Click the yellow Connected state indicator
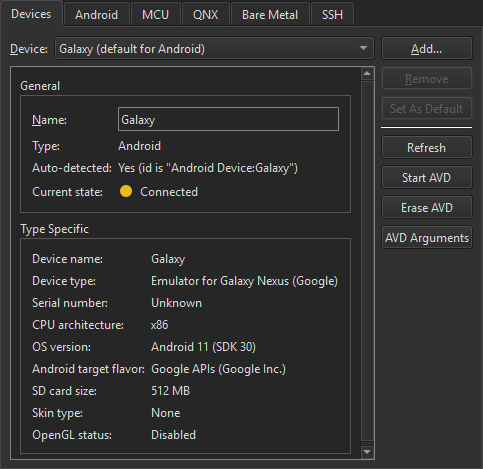 tap(126, 191)
